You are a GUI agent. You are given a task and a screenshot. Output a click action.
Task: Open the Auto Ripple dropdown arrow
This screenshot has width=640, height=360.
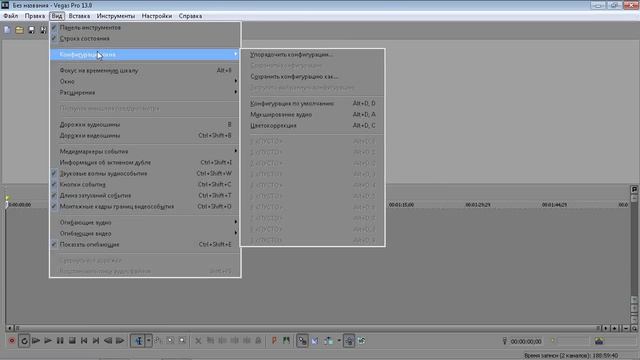pyautogui.click(x=339, y=341)
